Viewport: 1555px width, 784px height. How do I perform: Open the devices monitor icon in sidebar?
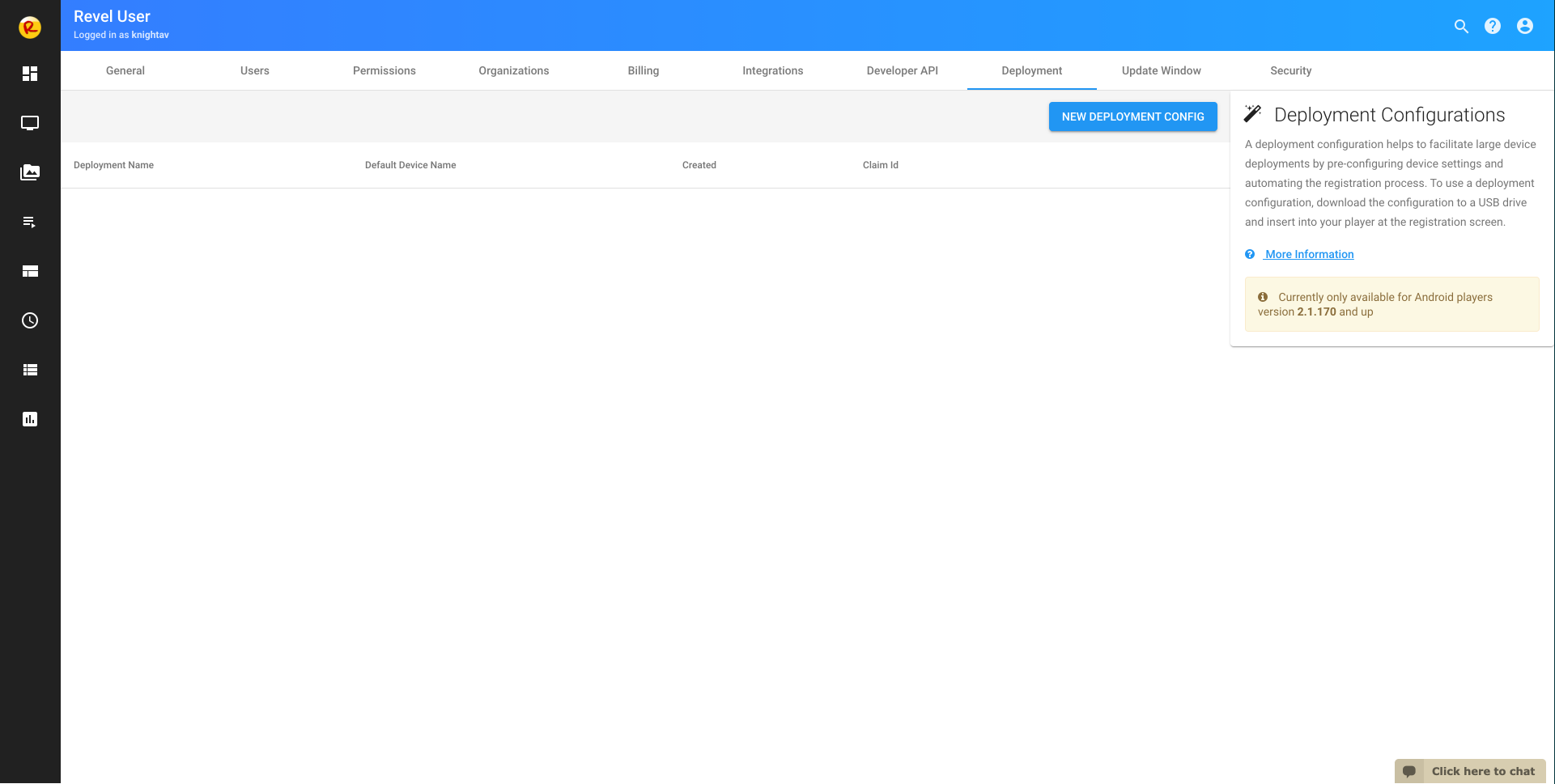click(30, 123)
